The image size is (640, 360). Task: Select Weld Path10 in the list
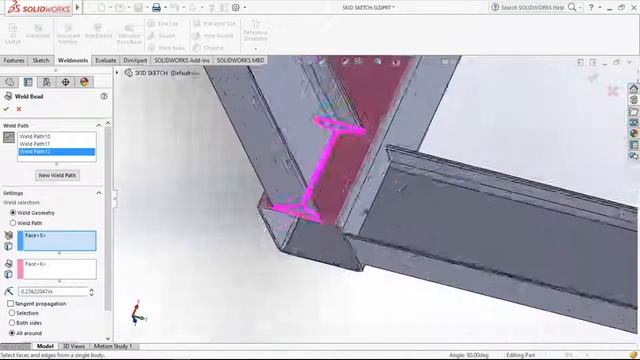pos(57,136)
